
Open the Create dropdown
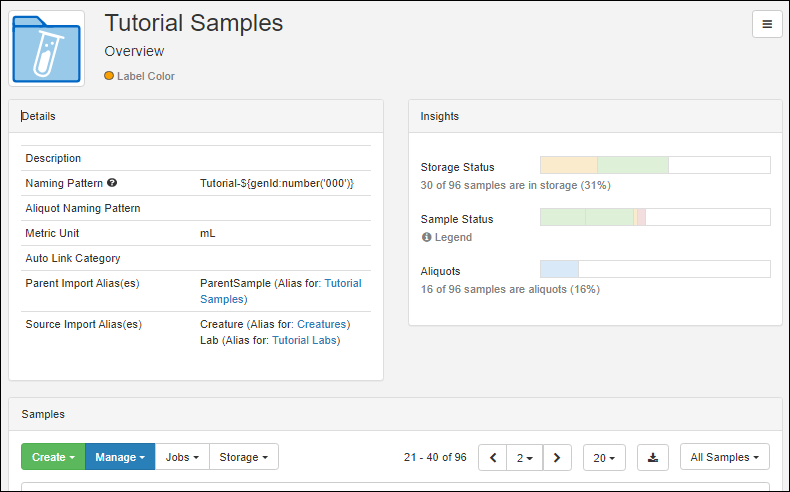[53, 457]
